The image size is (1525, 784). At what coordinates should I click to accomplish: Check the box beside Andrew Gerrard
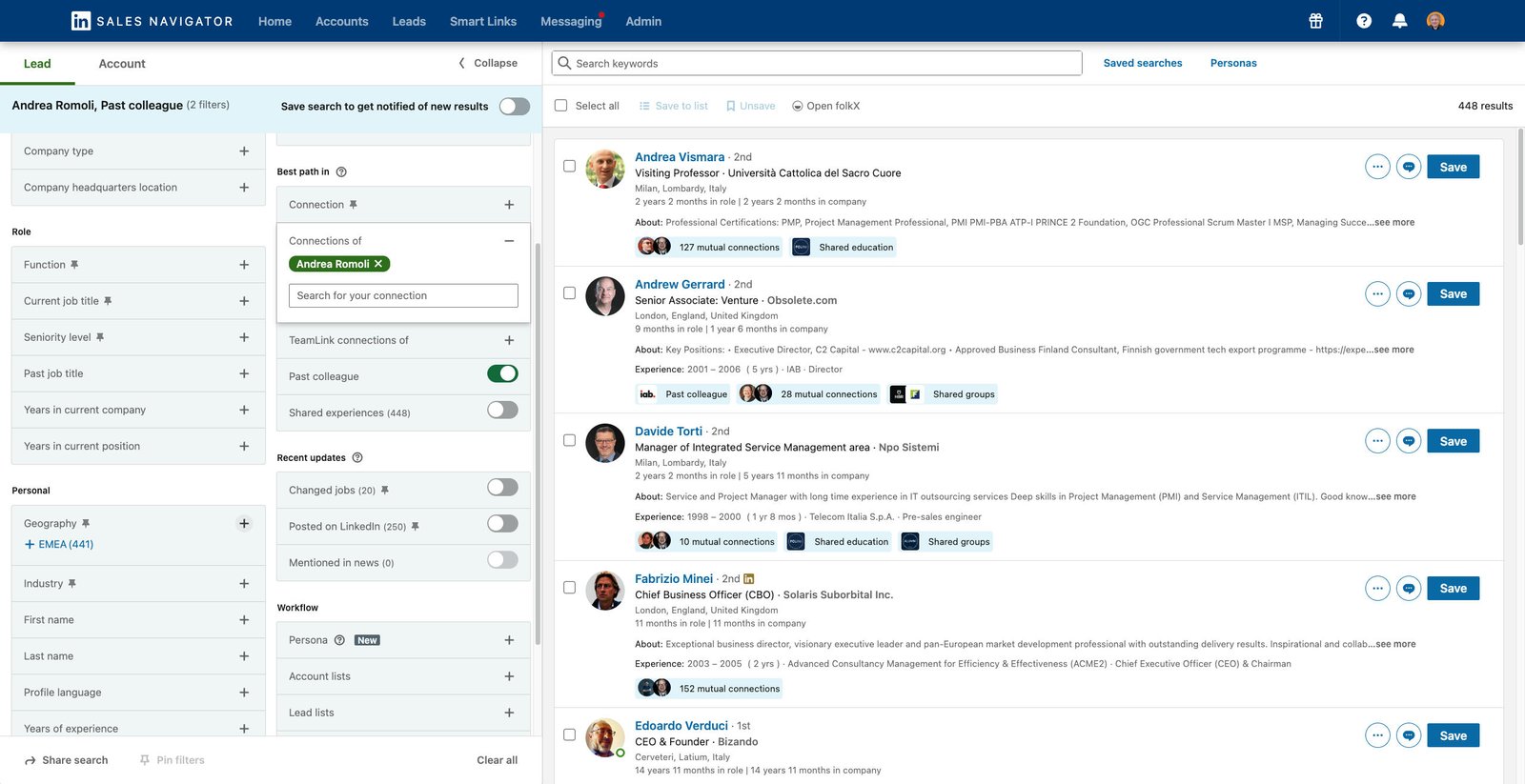click(x=569, y=293)
